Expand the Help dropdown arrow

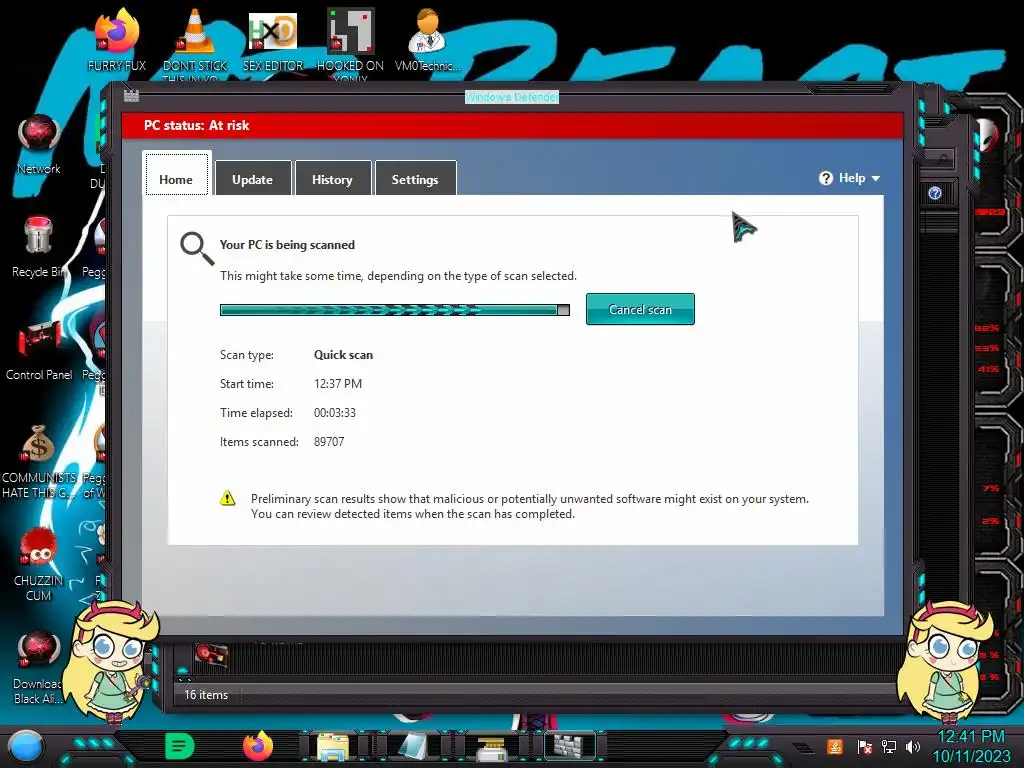pyautogui.click(x=876, y=178)
